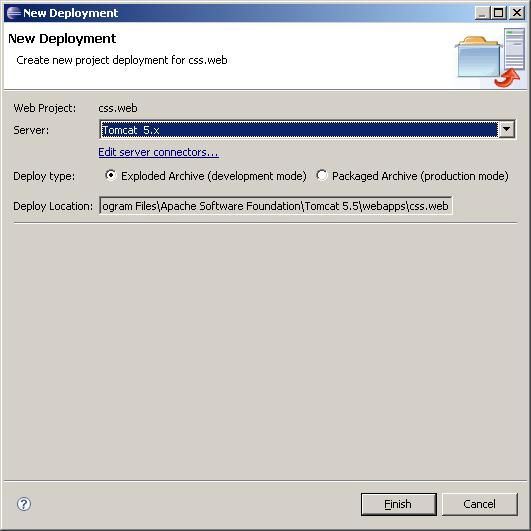Click the New Deployment title bar text
Screen dimensions: 531x531
pyautogui.click(x=70, y=13)
